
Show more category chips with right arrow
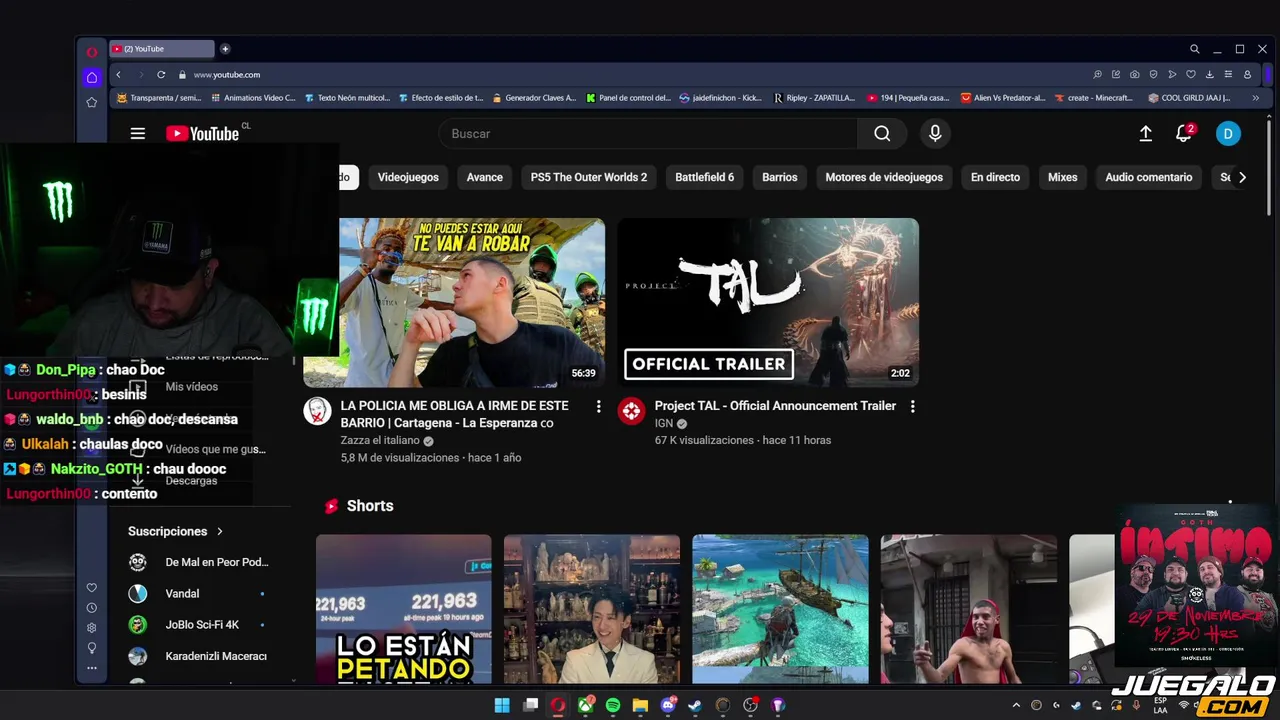point(1242,177)
